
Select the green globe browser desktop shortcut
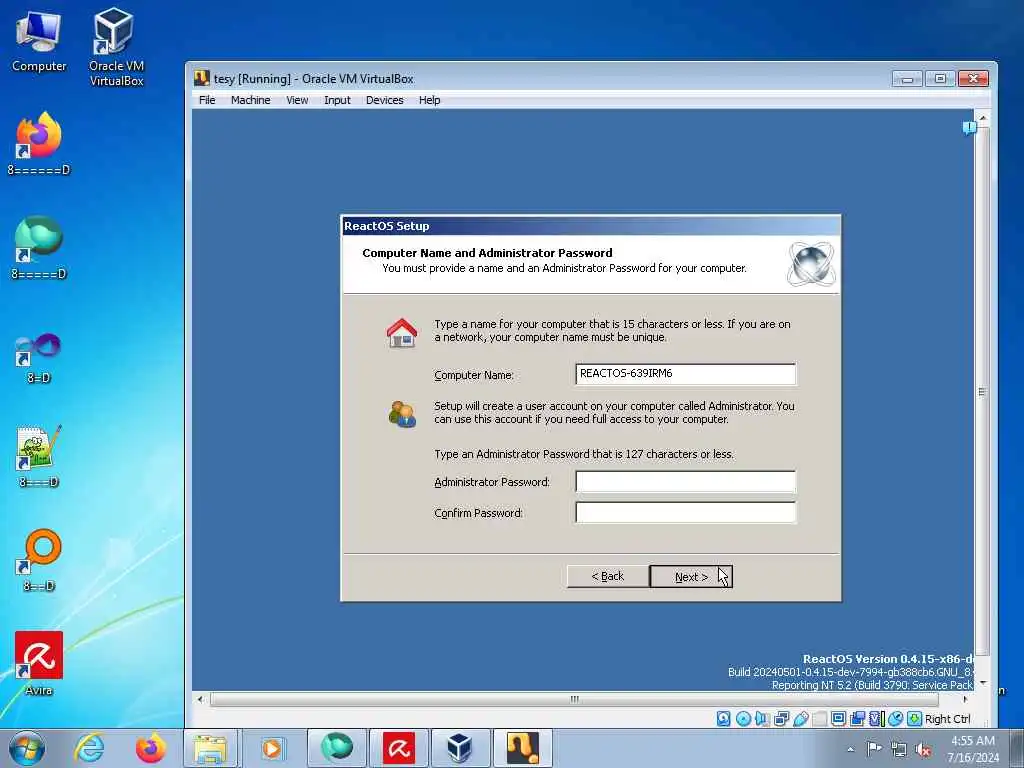click(x=39, y=248)
